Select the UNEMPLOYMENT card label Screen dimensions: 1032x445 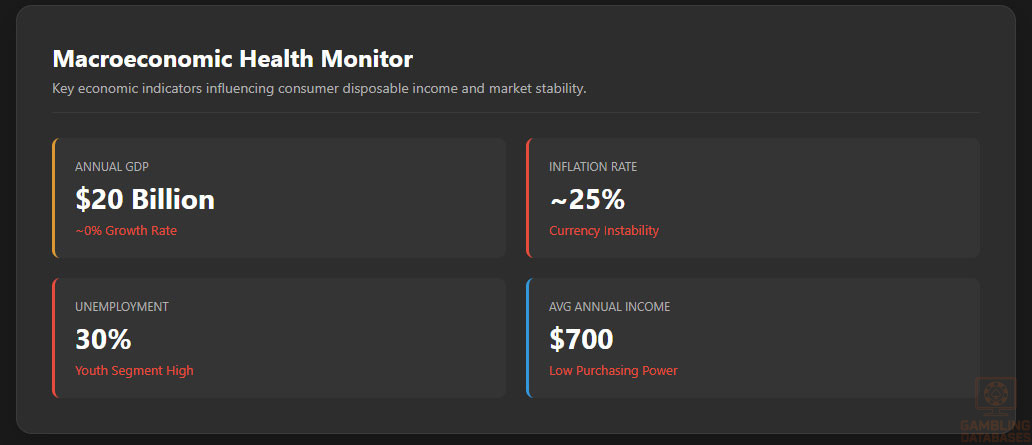point(122,307)
